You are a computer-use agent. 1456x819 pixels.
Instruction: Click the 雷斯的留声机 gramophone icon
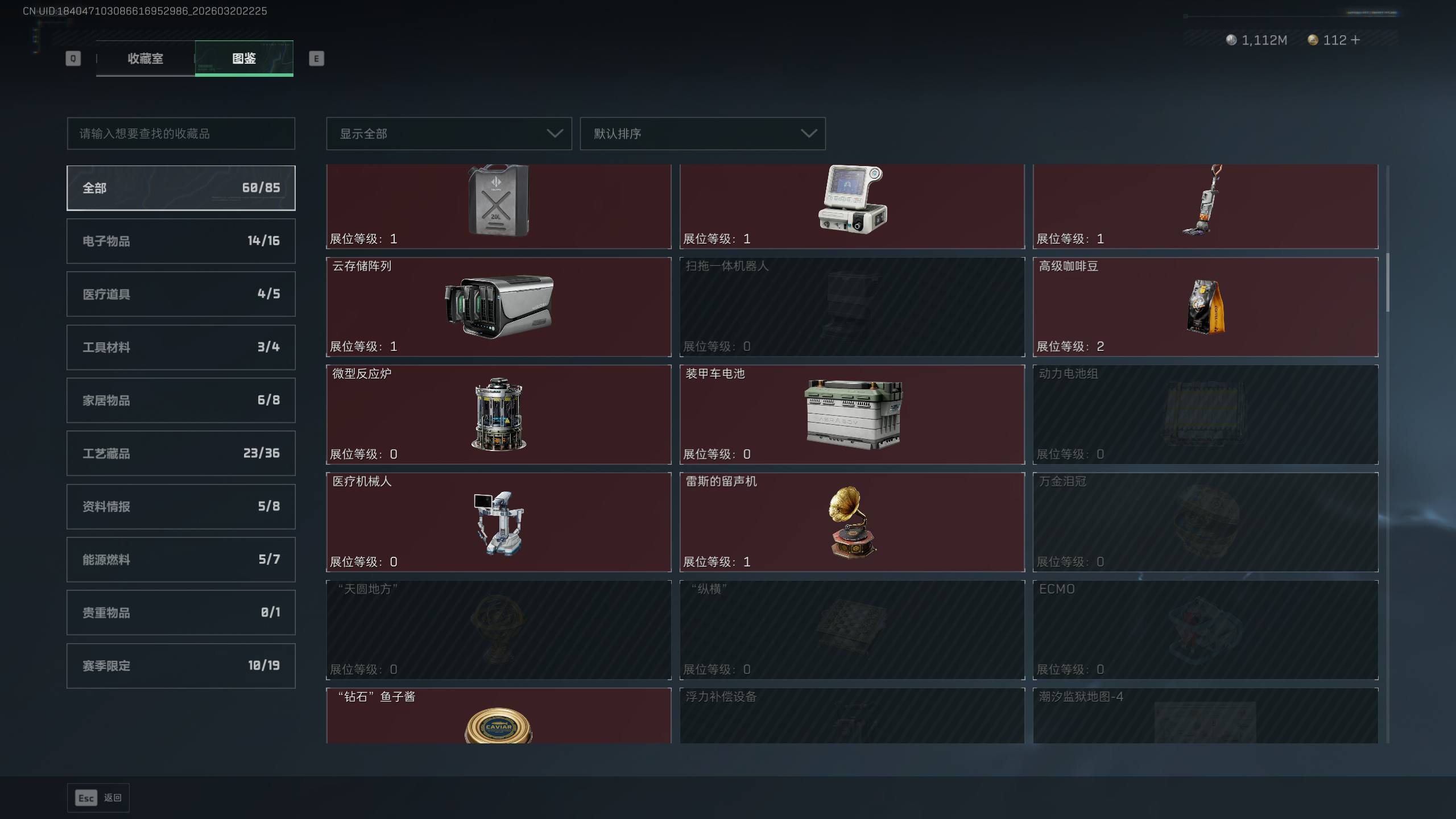852,522
